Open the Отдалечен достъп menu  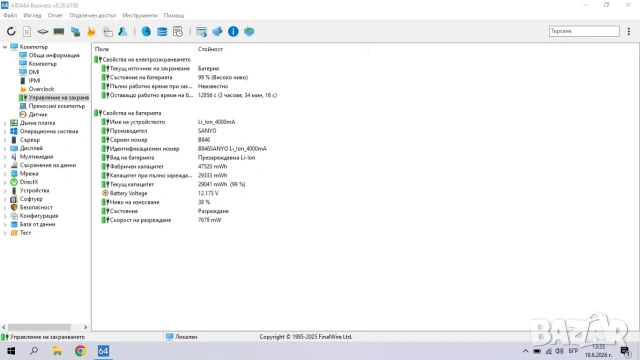coord(93,16)
